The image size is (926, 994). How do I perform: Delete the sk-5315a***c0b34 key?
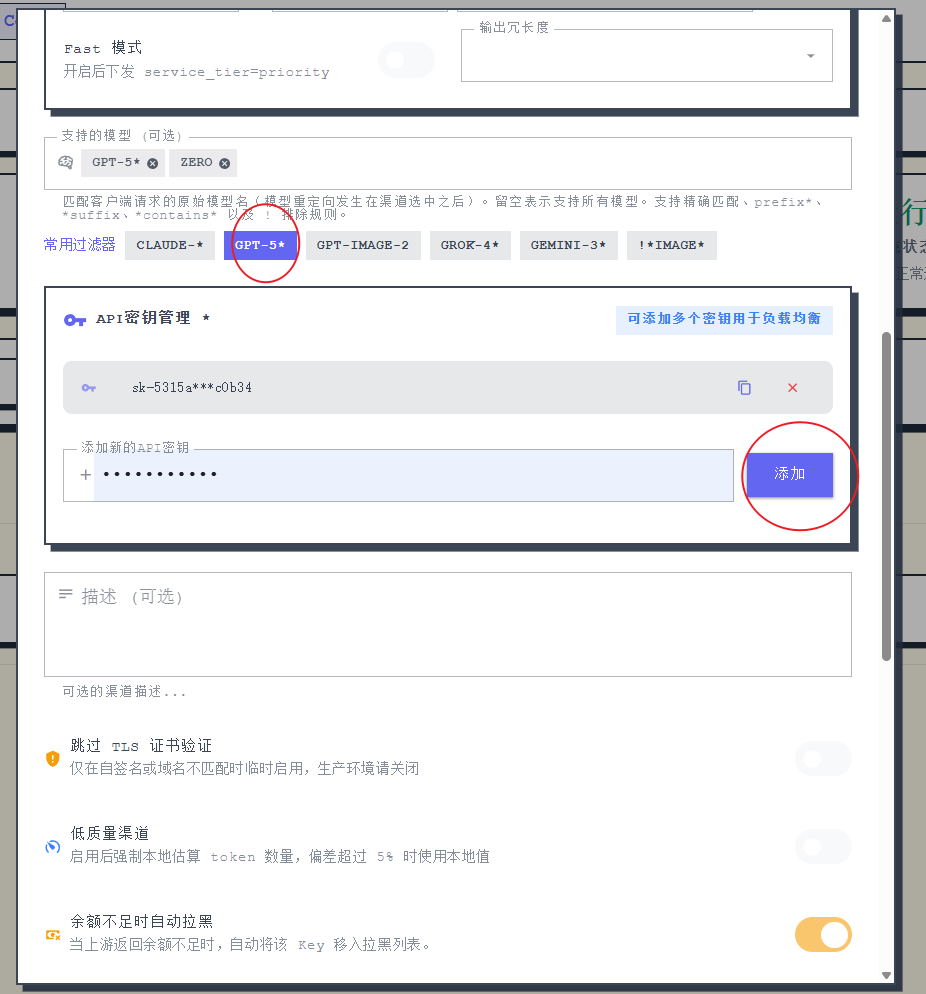(x=792, y=387)
